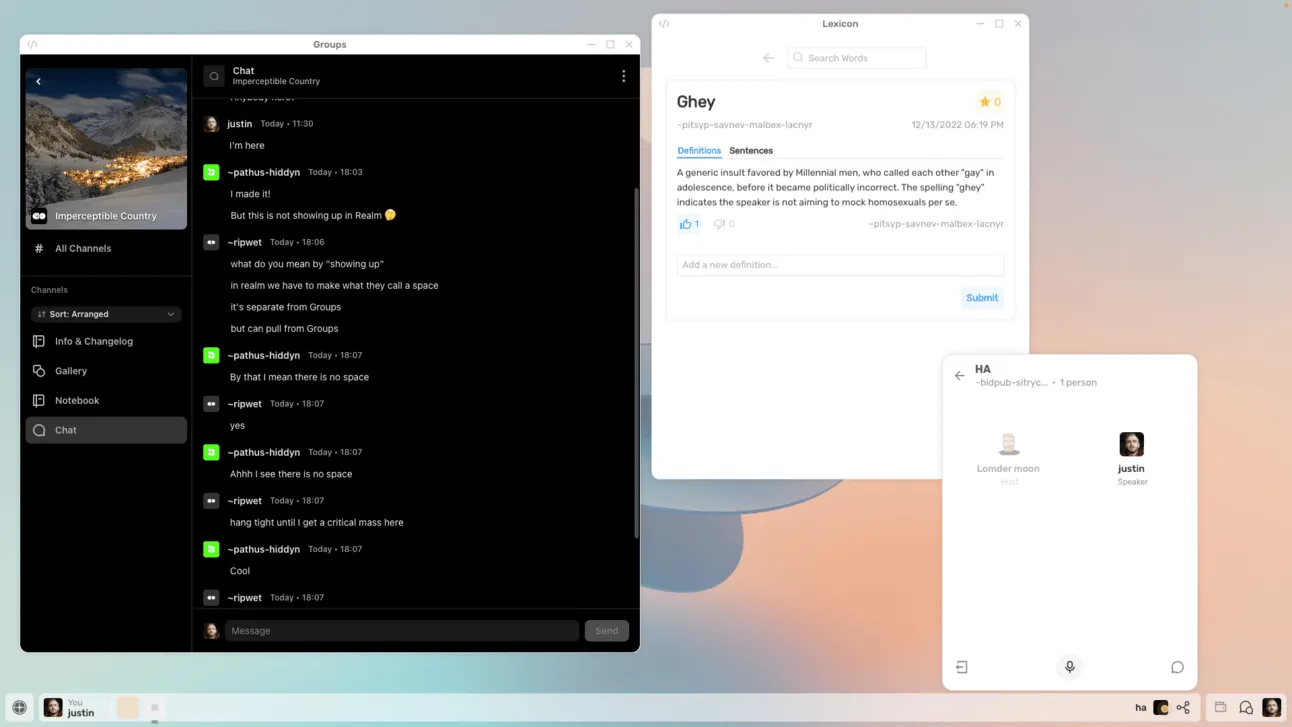1292x727 pixels.
Task: Click the chat search icon in Groups header
Action: point(214,76)
